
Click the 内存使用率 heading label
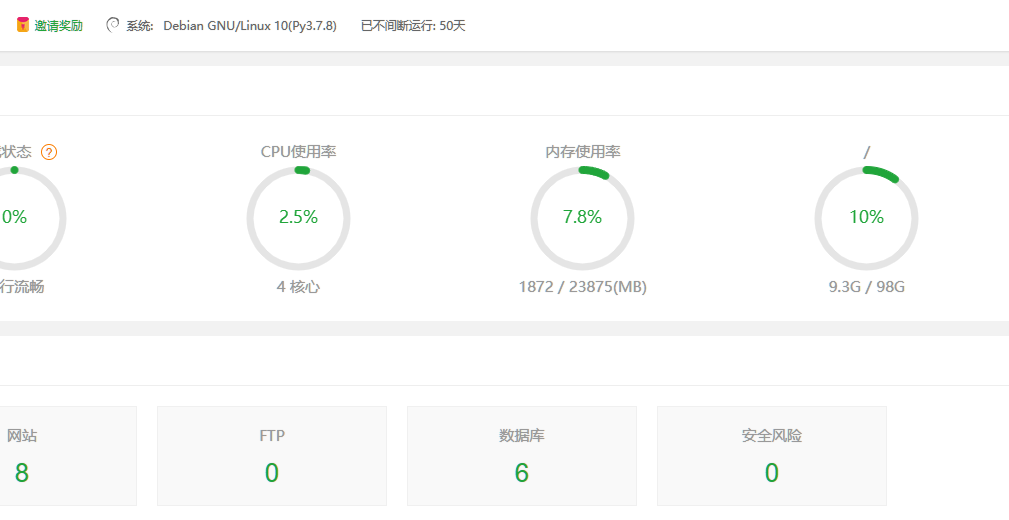tap(583, 152)
